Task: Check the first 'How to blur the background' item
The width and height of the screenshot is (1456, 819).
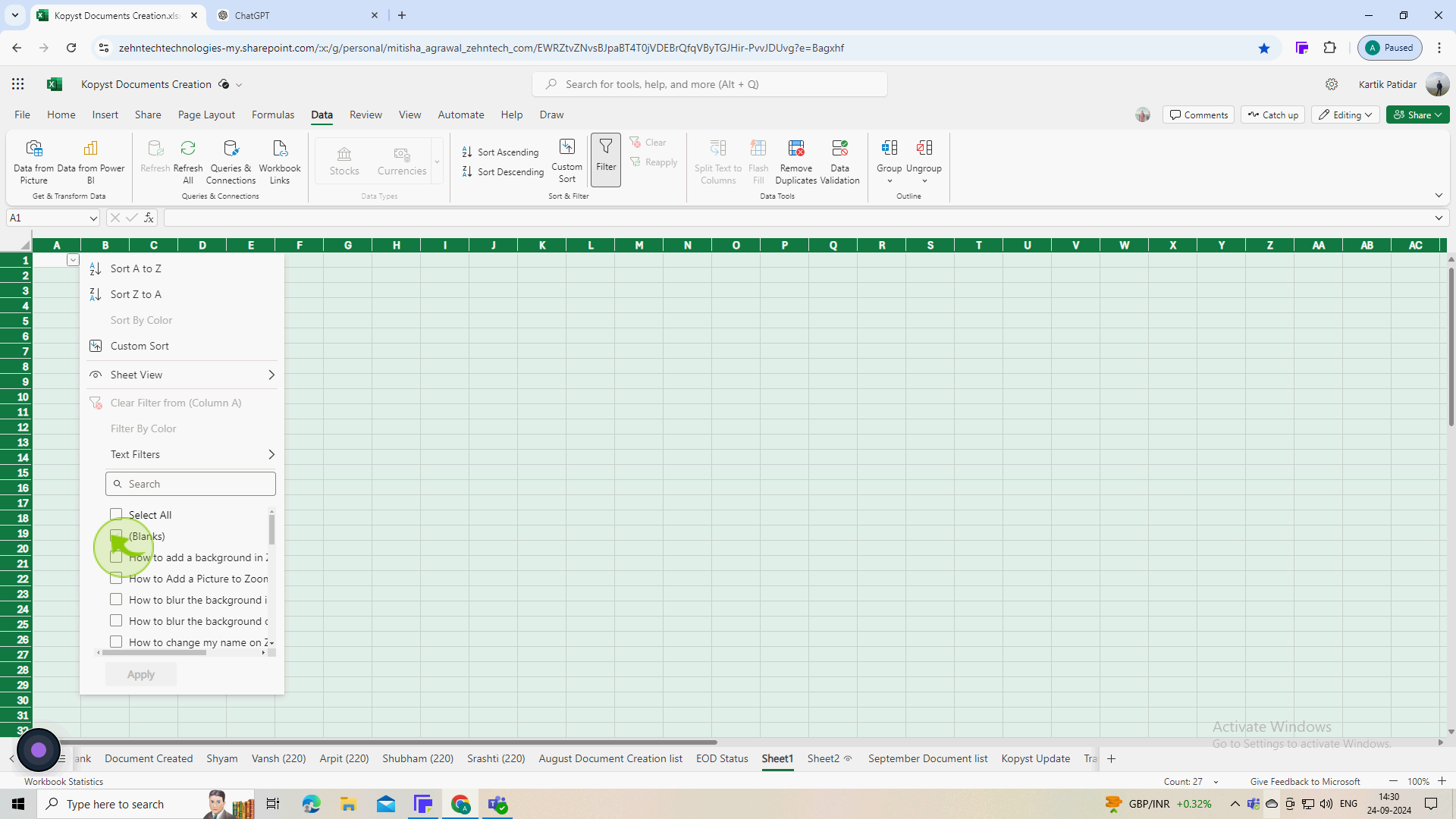Action: pyautogui.click(x=116, y=599)
